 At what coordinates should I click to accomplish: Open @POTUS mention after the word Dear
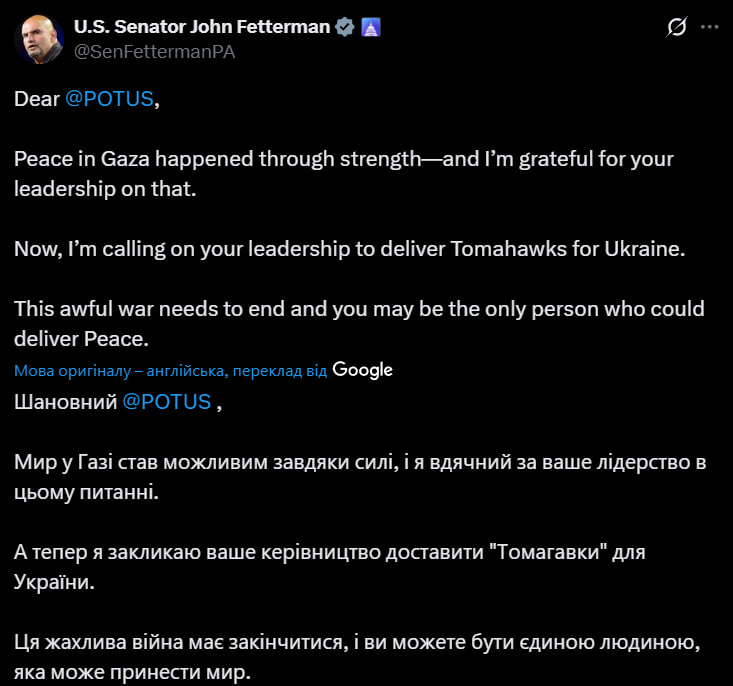point(110,100)
